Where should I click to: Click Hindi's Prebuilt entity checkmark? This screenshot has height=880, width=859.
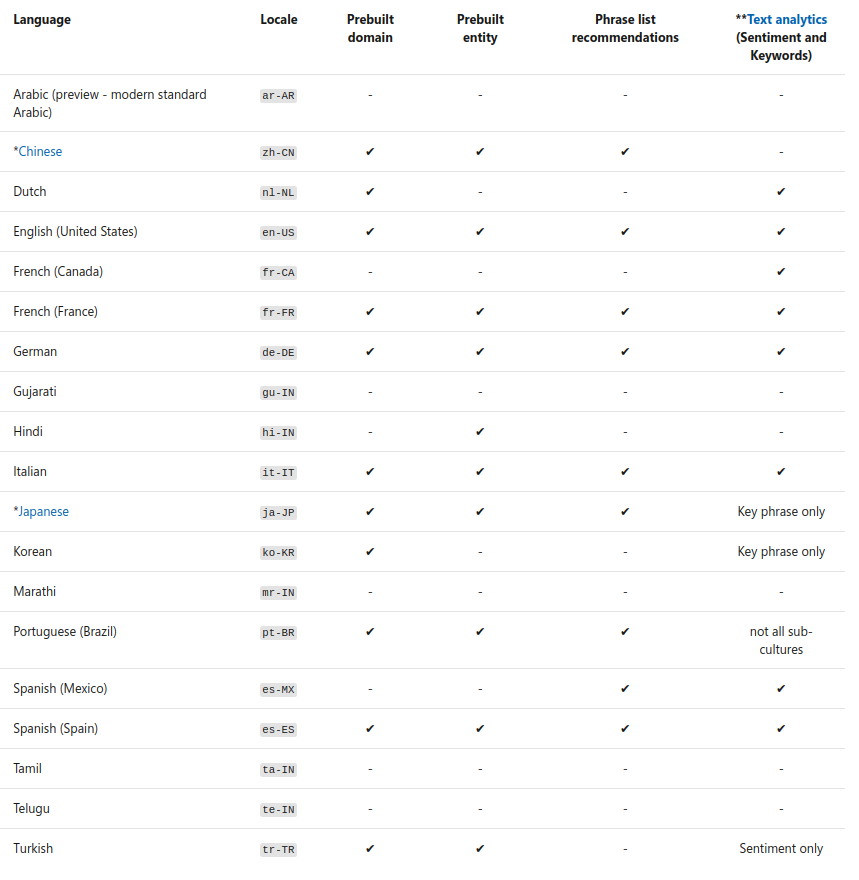[x=480, y=432]
